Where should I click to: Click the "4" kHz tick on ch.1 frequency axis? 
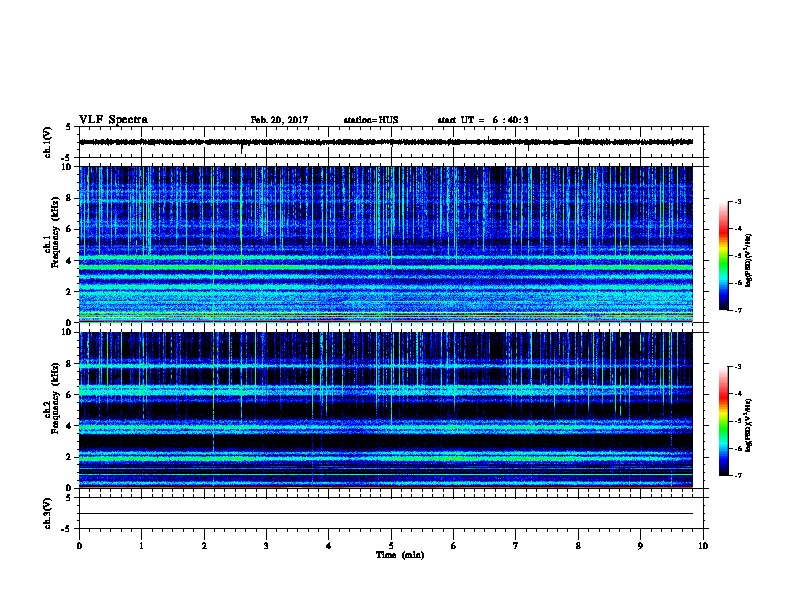[x=70, y=261]
